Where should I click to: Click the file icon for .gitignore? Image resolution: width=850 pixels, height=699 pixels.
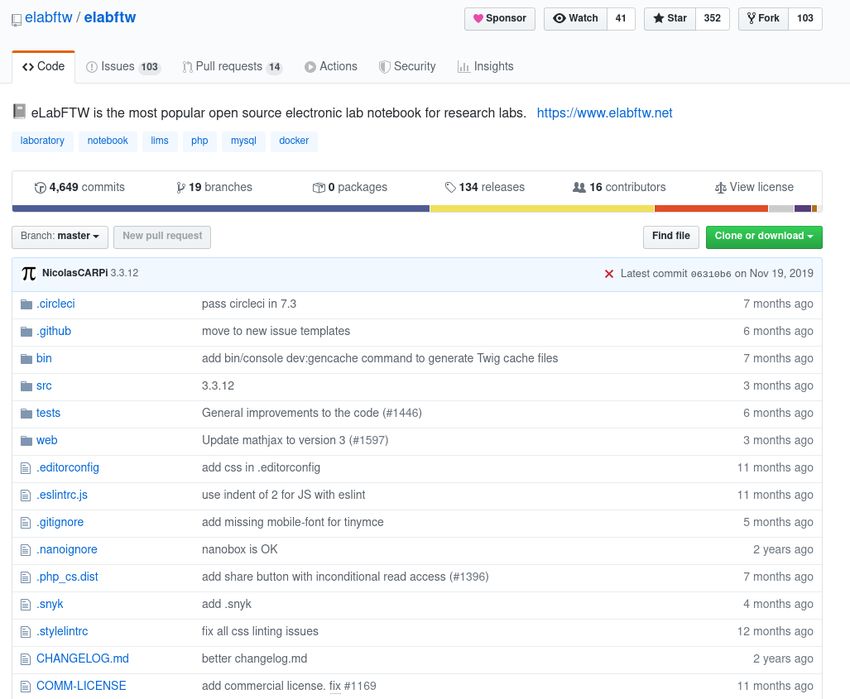25,522
